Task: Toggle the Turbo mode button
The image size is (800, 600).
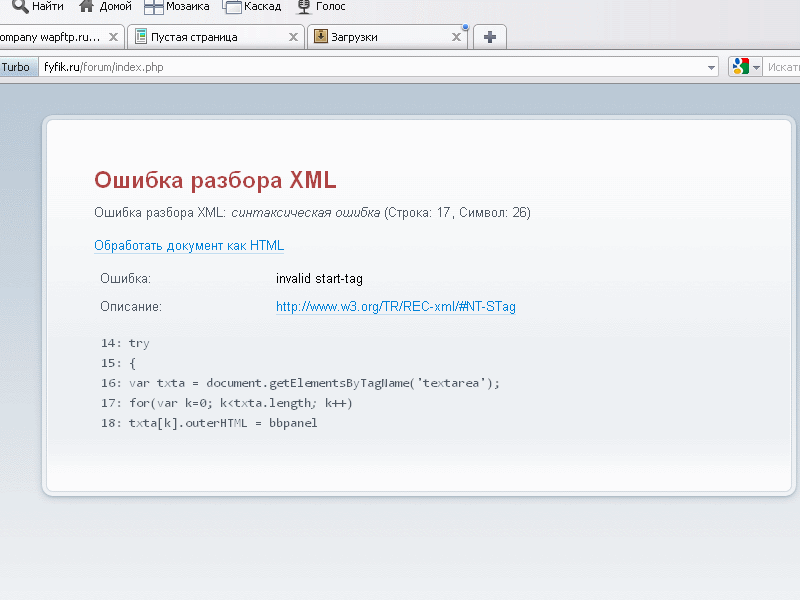Action: click(x=16, y=67)
